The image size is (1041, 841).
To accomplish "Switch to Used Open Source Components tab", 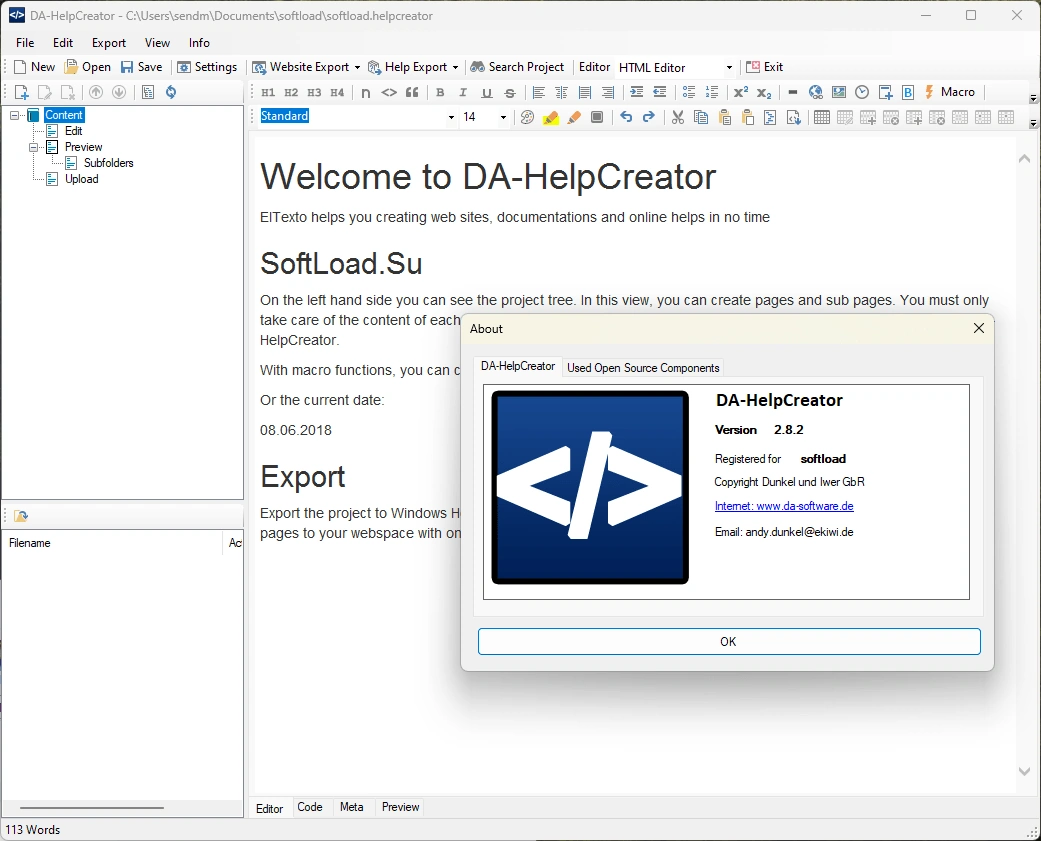I will point(643,368).
